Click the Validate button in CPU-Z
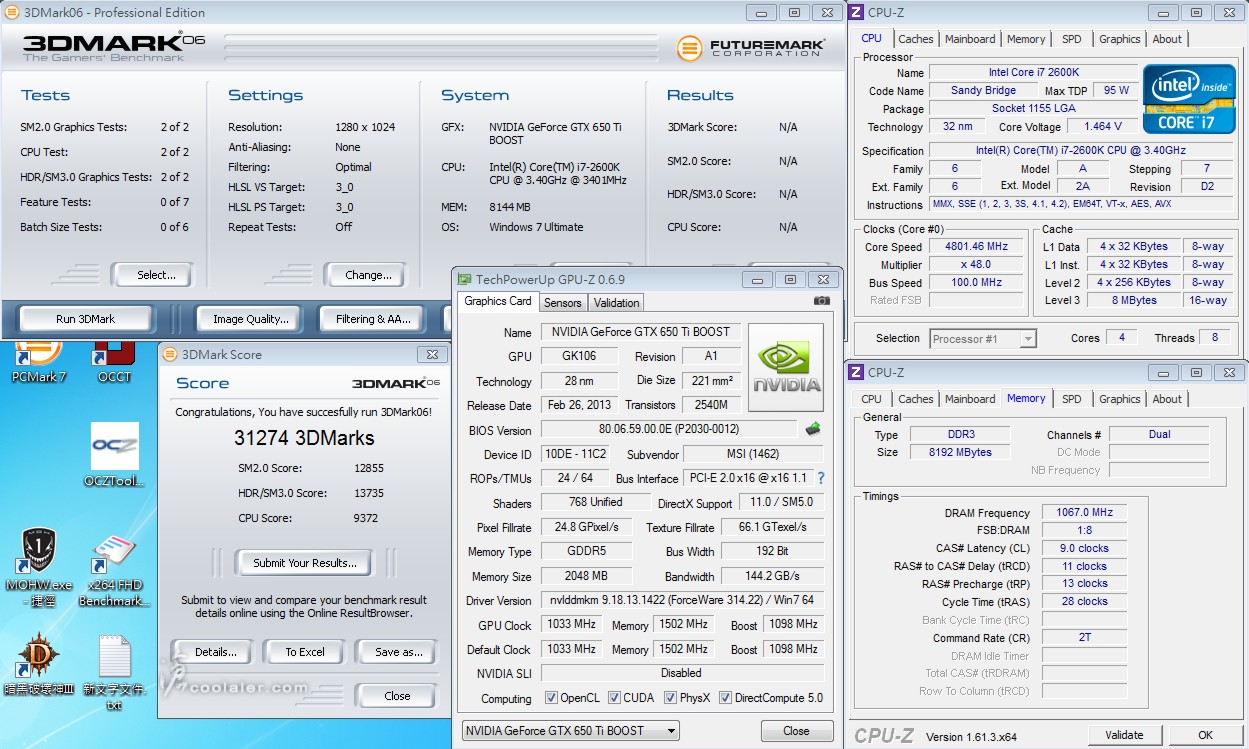 point(1124,735)
